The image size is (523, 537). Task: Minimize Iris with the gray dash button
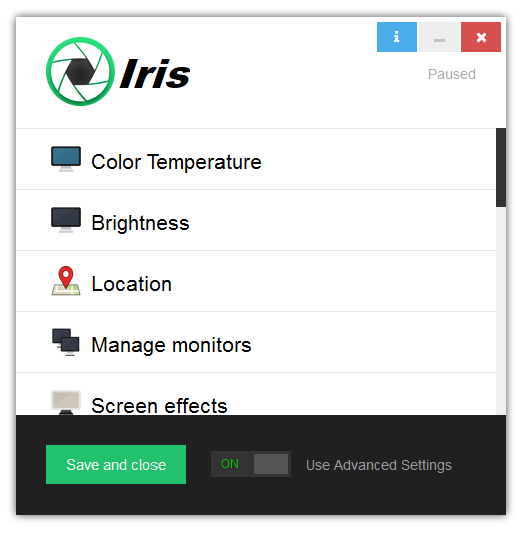(x=439, y=37)
